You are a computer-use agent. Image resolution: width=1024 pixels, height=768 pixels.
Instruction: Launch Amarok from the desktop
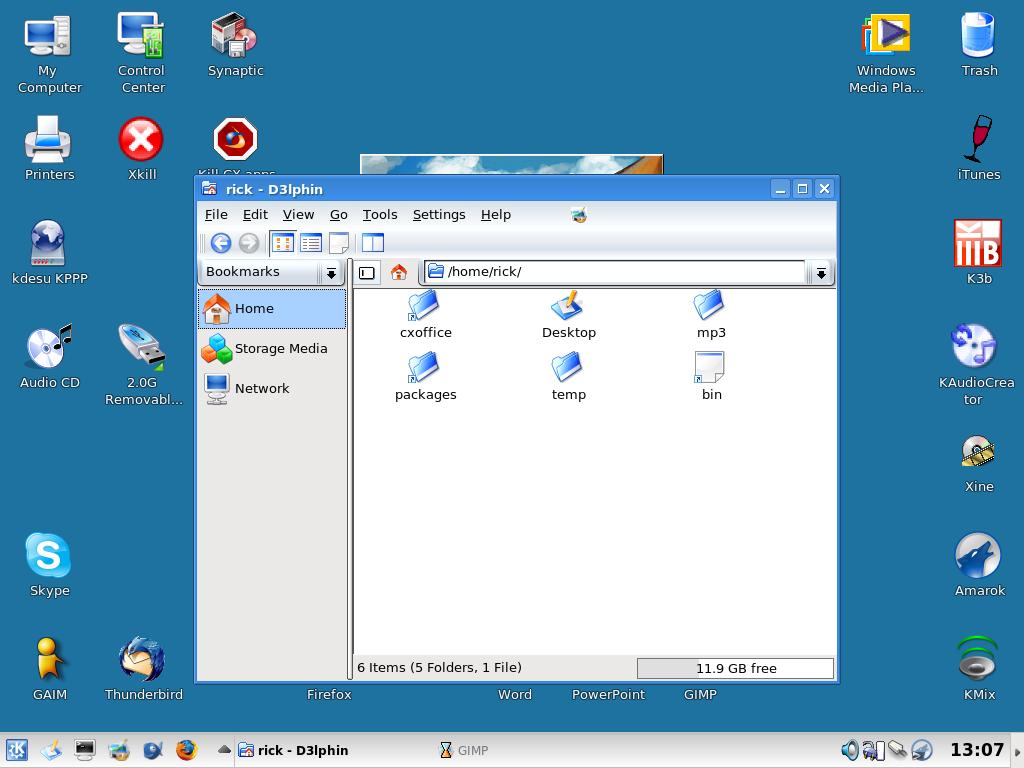978,565
